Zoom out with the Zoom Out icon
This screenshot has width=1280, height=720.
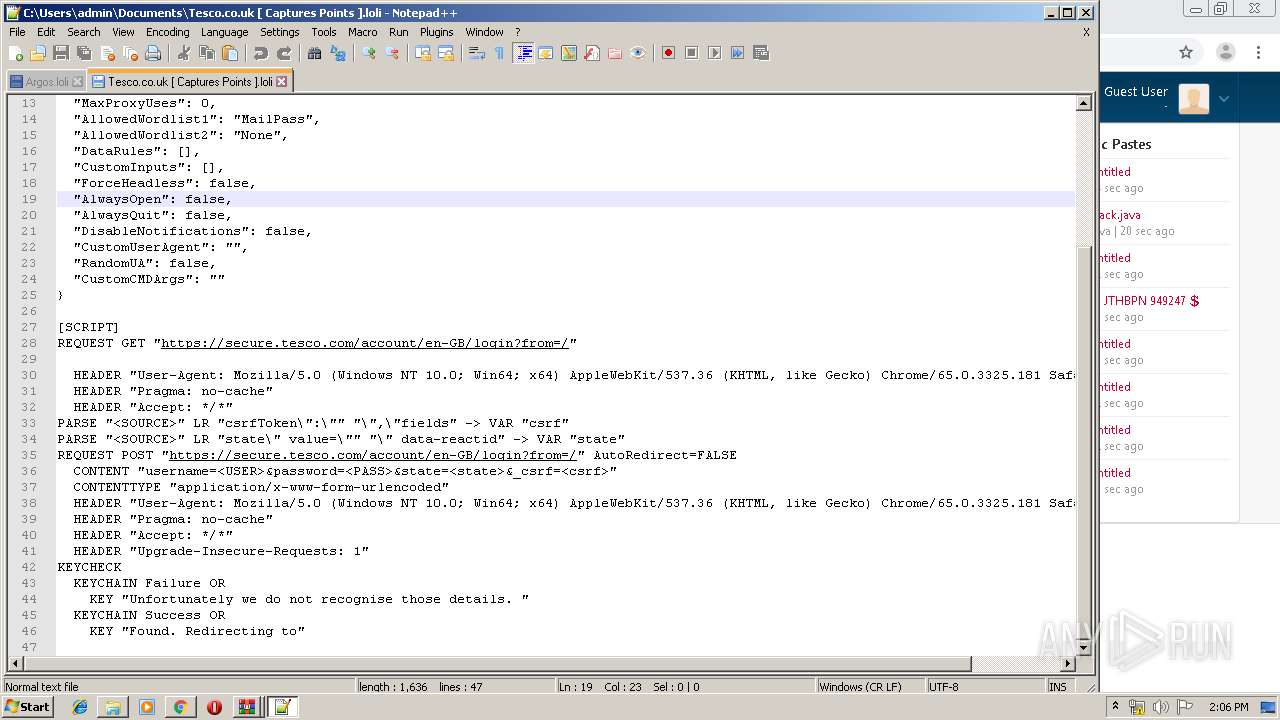392,53
